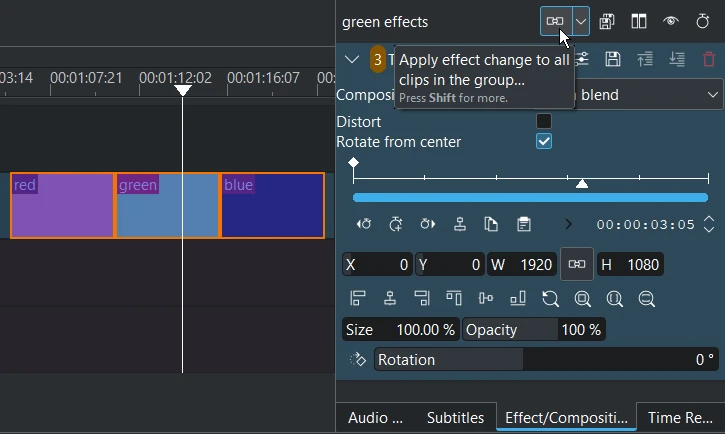Paste keyframe values clipboard icon

pos(523,224)
